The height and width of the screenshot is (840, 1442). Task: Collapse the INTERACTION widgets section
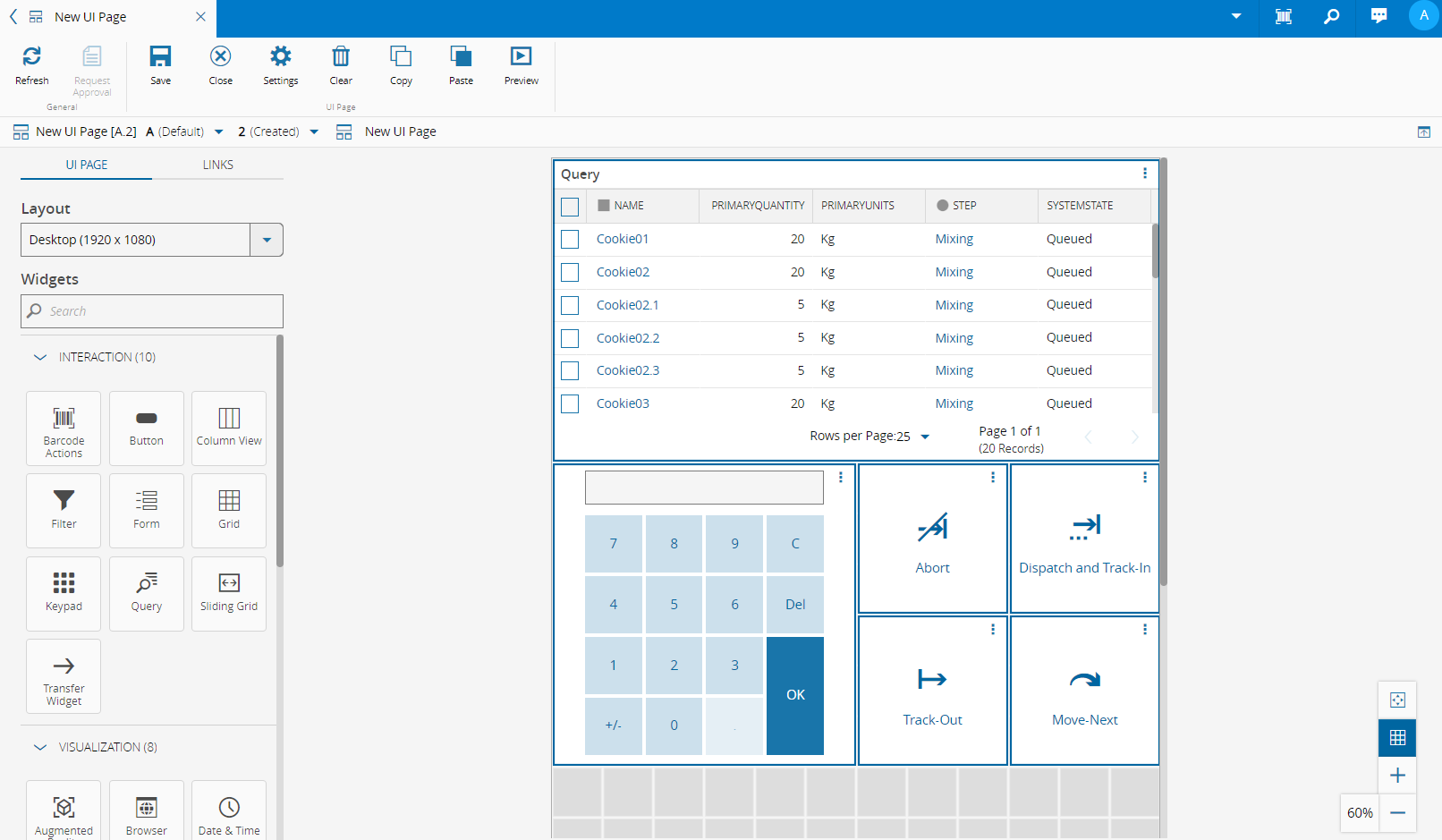point(40,357)
